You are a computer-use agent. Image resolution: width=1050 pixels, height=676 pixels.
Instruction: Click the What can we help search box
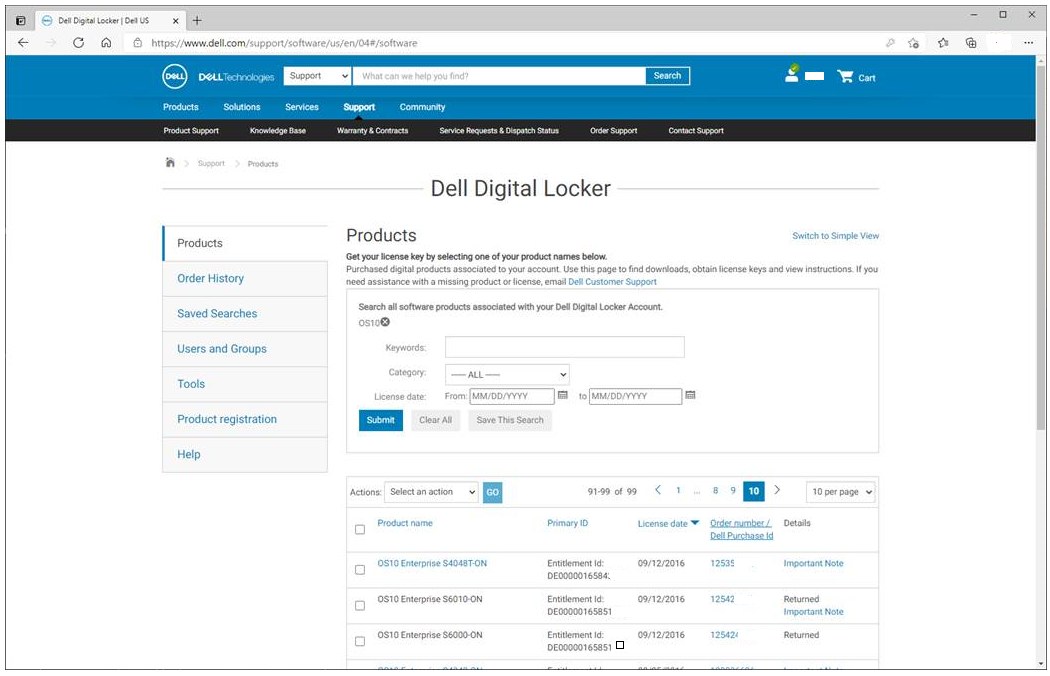500,76
